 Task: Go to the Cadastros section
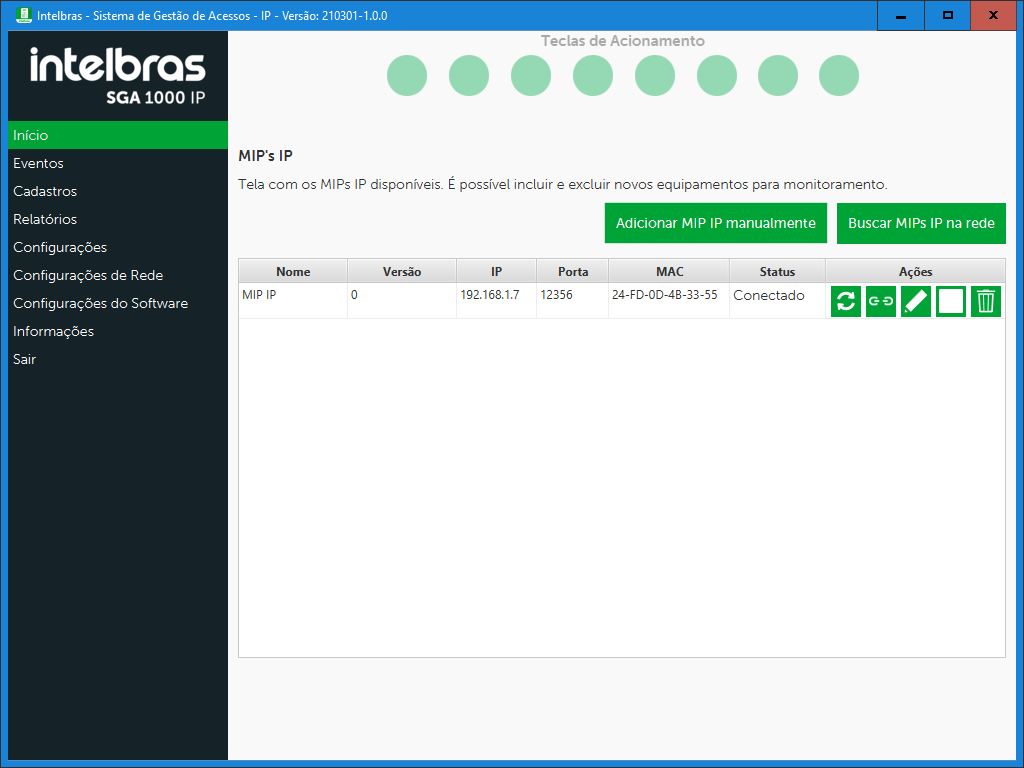(x=45, y=191)
